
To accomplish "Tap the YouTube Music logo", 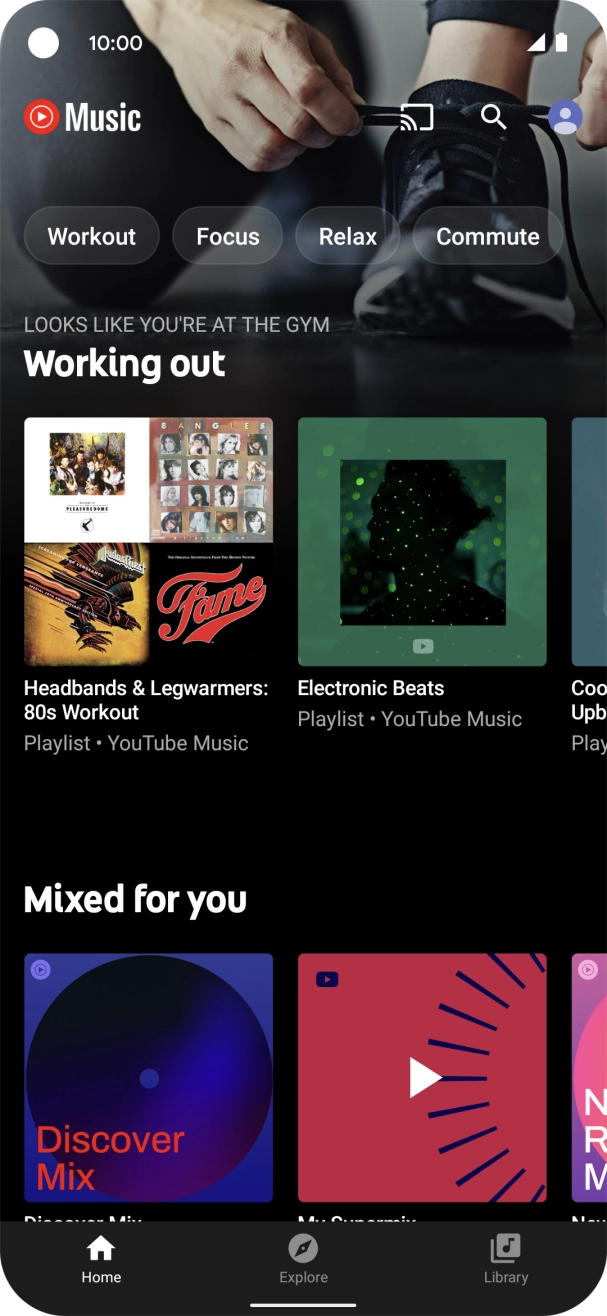I will point(83,118).
